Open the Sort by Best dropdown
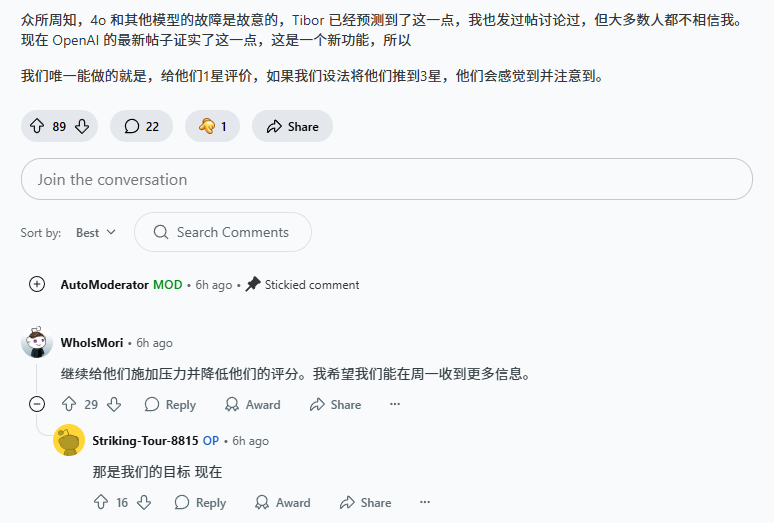Screen dimensions: 774x523 [96, 232]
